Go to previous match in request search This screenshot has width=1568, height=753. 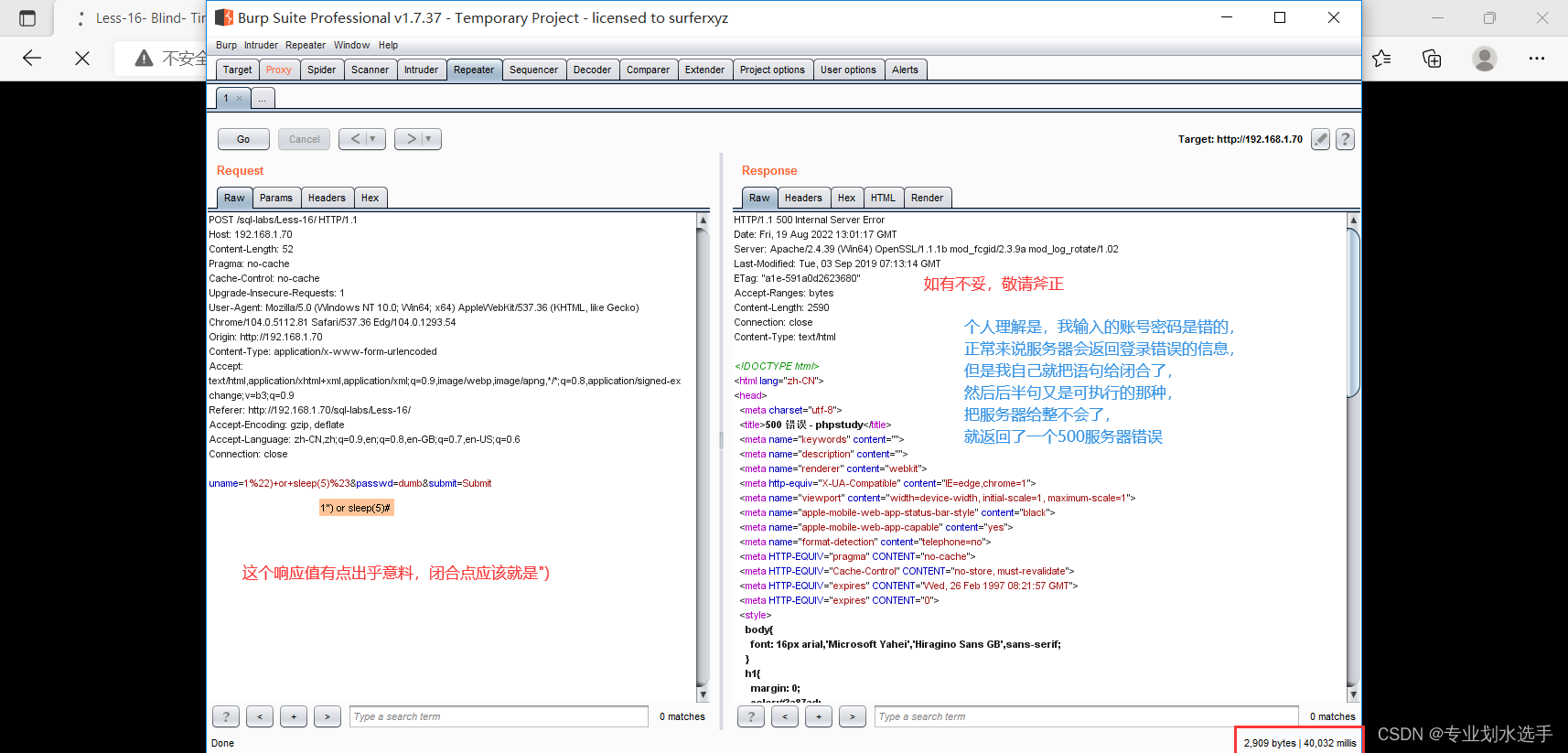point(260,716)
